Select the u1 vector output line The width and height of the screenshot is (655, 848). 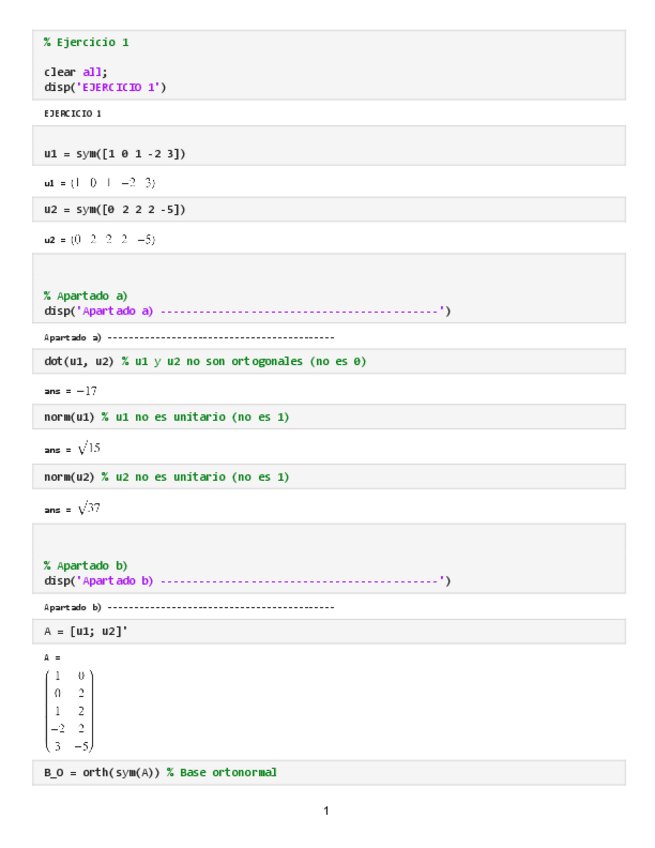(100, 182)
